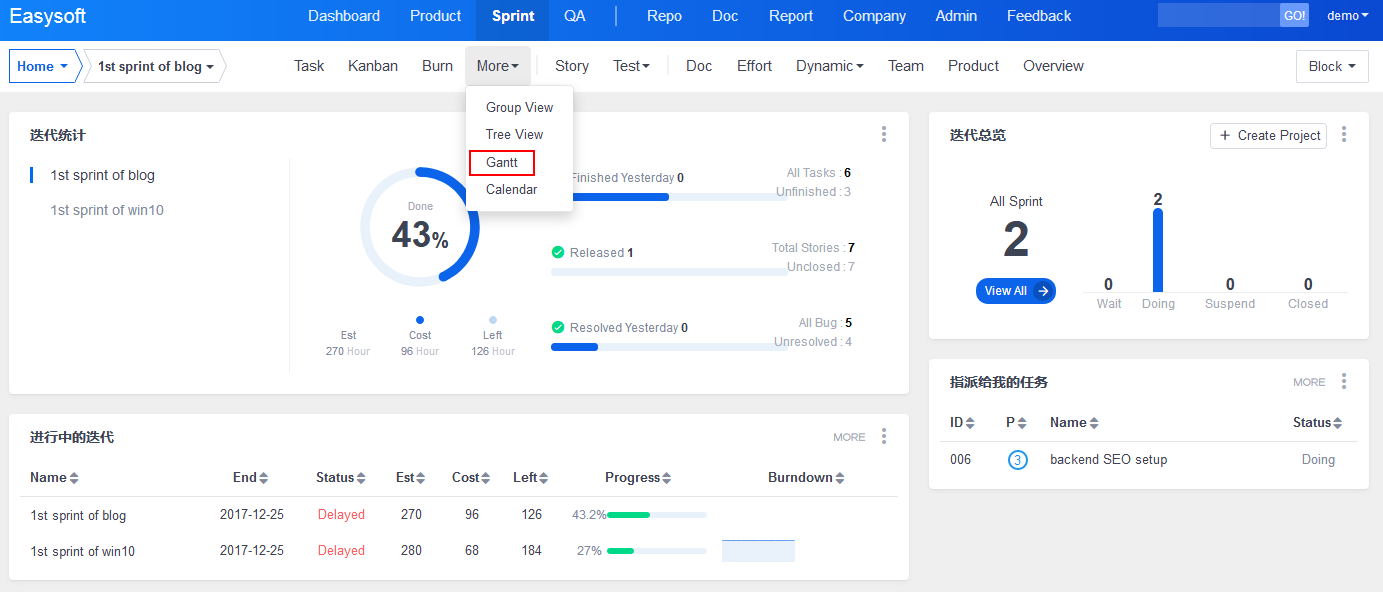Click the search input field beside GO!
This screenshot has width=1383, height=592.
(x=1218, y=16)
